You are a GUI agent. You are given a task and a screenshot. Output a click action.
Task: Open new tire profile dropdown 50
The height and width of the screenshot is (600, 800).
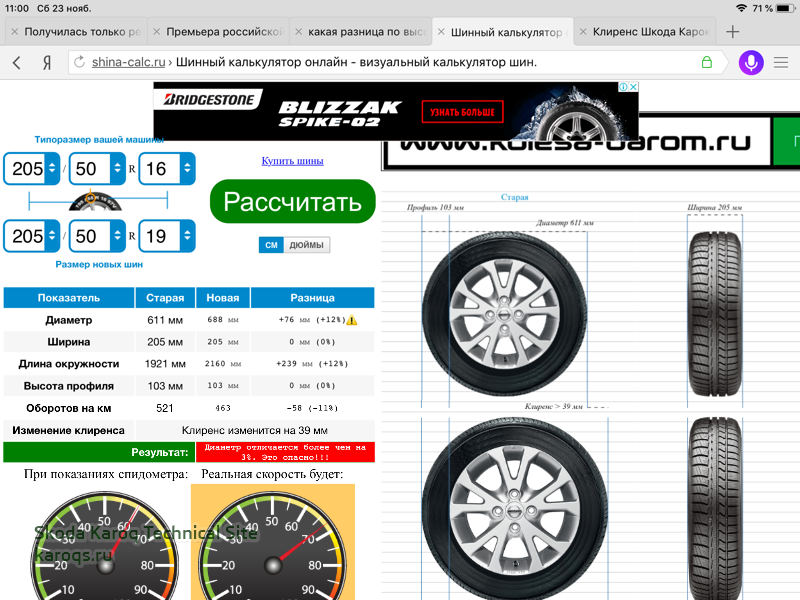coord(97,236)
